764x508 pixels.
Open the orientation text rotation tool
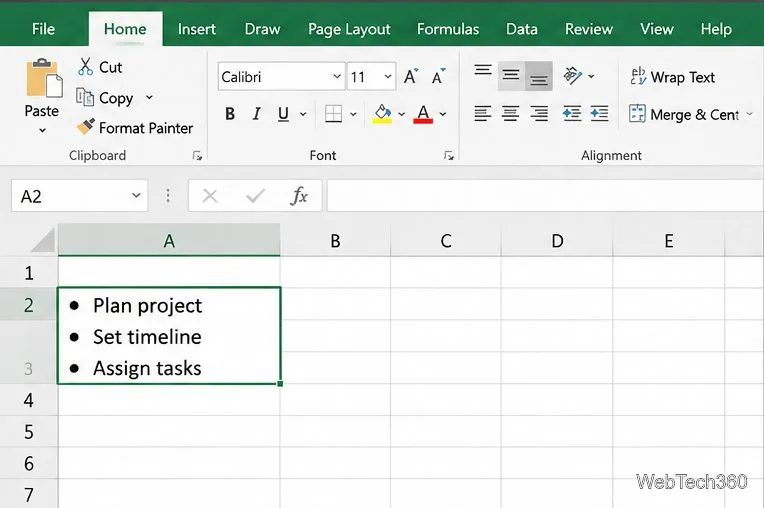[x=573, y=76]
